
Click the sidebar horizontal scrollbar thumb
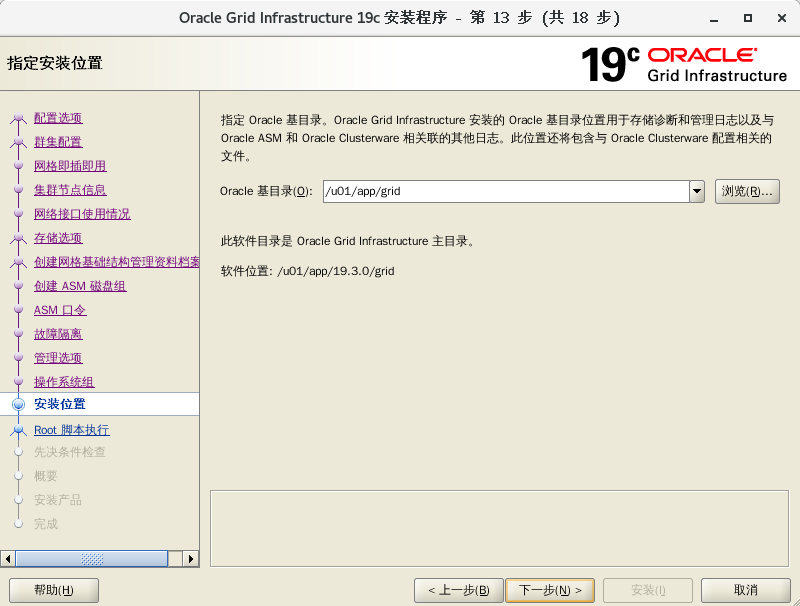click(92, 559)
